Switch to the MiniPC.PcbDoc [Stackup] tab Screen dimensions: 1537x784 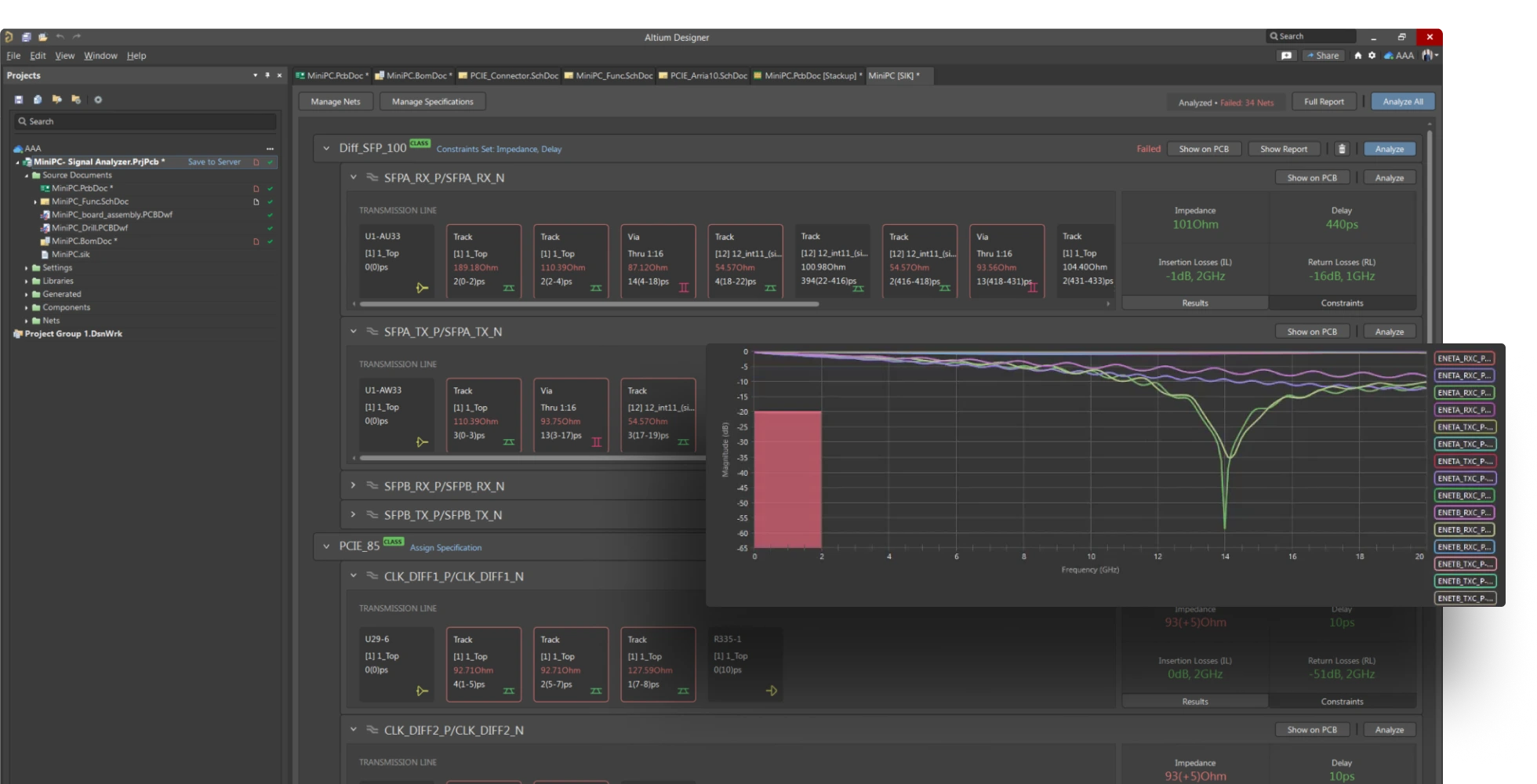[808, 76]
